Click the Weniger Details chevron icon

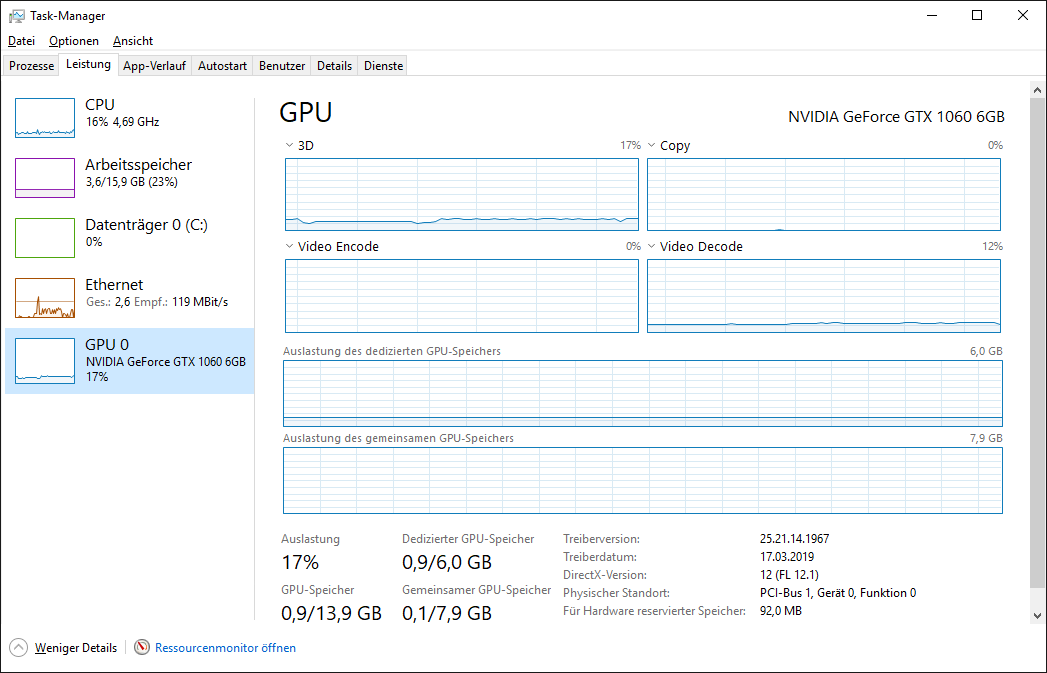(19, 648)
